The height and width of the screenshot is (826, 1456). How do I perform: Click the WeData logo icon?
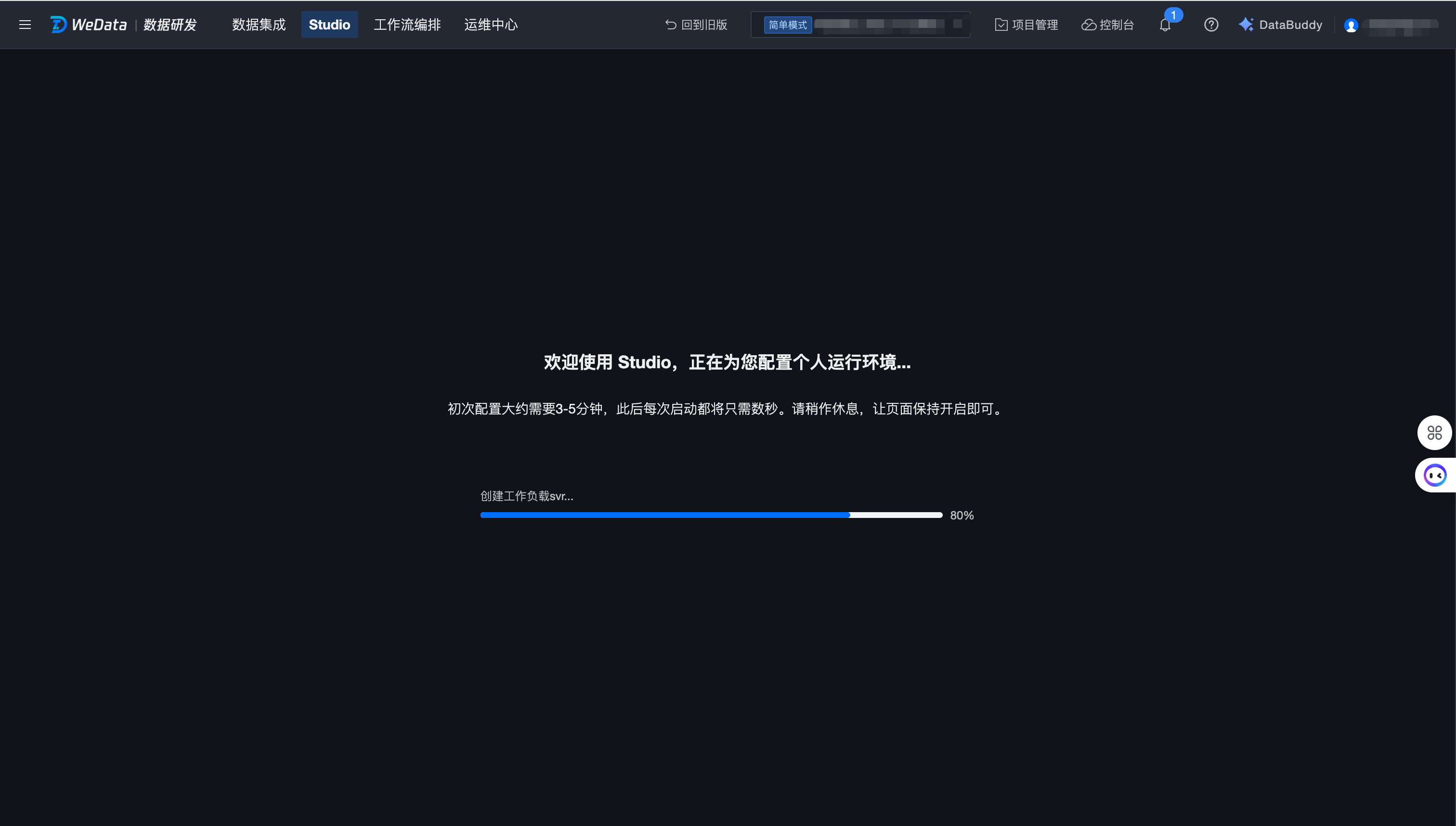(x=58, y=25)
